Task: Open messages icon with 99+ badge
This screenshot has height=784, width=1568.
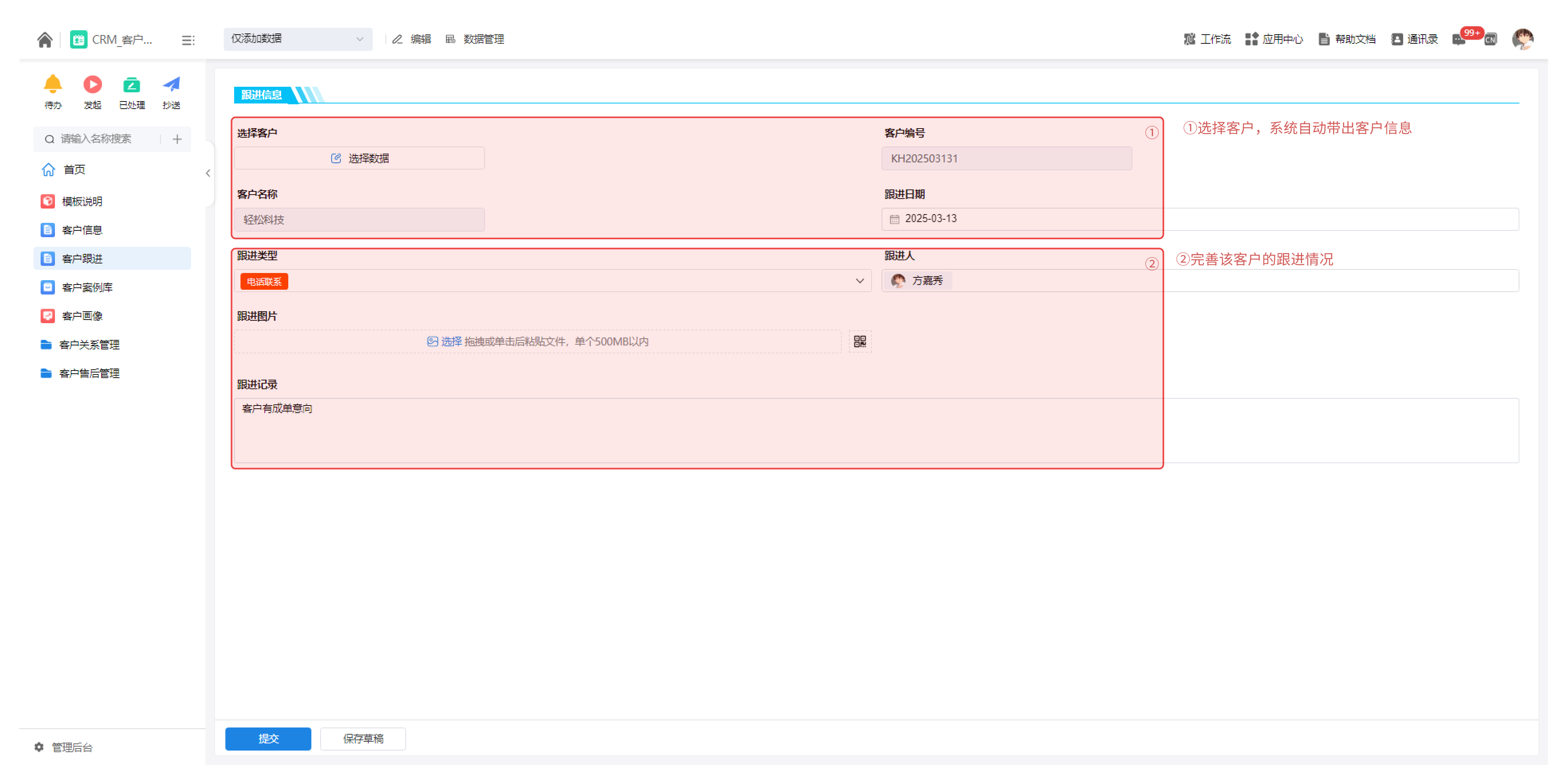Action: coord(1460,39)
